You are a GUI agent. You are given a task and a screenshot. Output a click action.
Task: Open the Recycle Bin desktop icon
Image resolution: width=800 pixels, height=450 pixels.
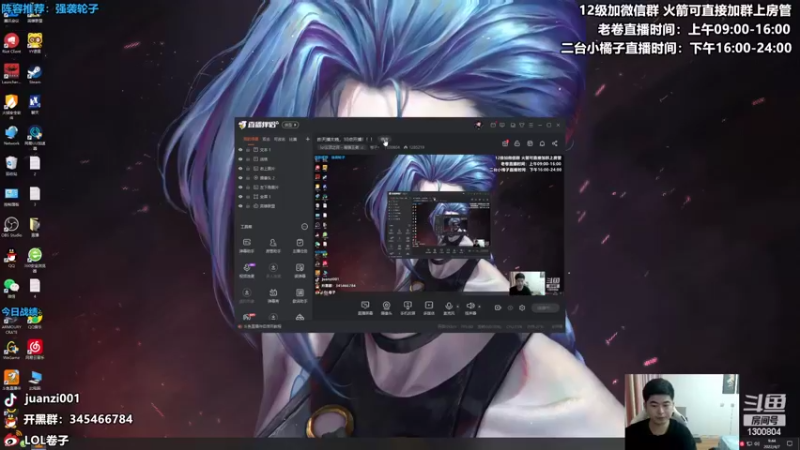(11, 166)
